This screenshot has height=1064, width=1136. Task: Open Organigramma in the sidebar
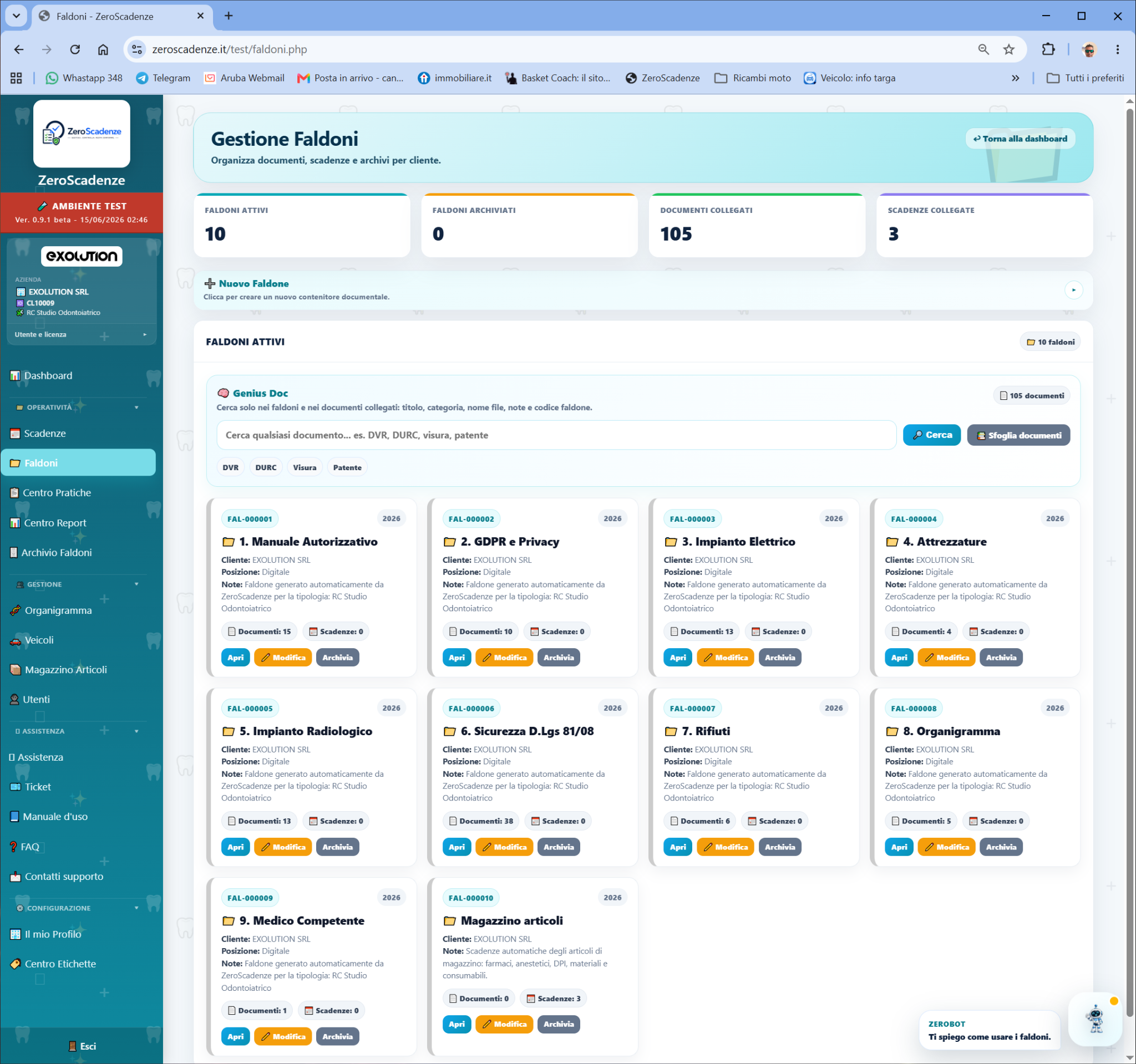[x=51, y=610]
